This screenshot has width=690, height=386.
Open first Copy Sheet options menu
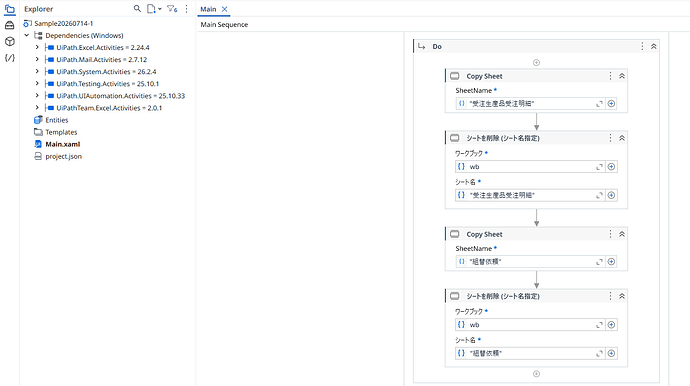tap(610, 76)
